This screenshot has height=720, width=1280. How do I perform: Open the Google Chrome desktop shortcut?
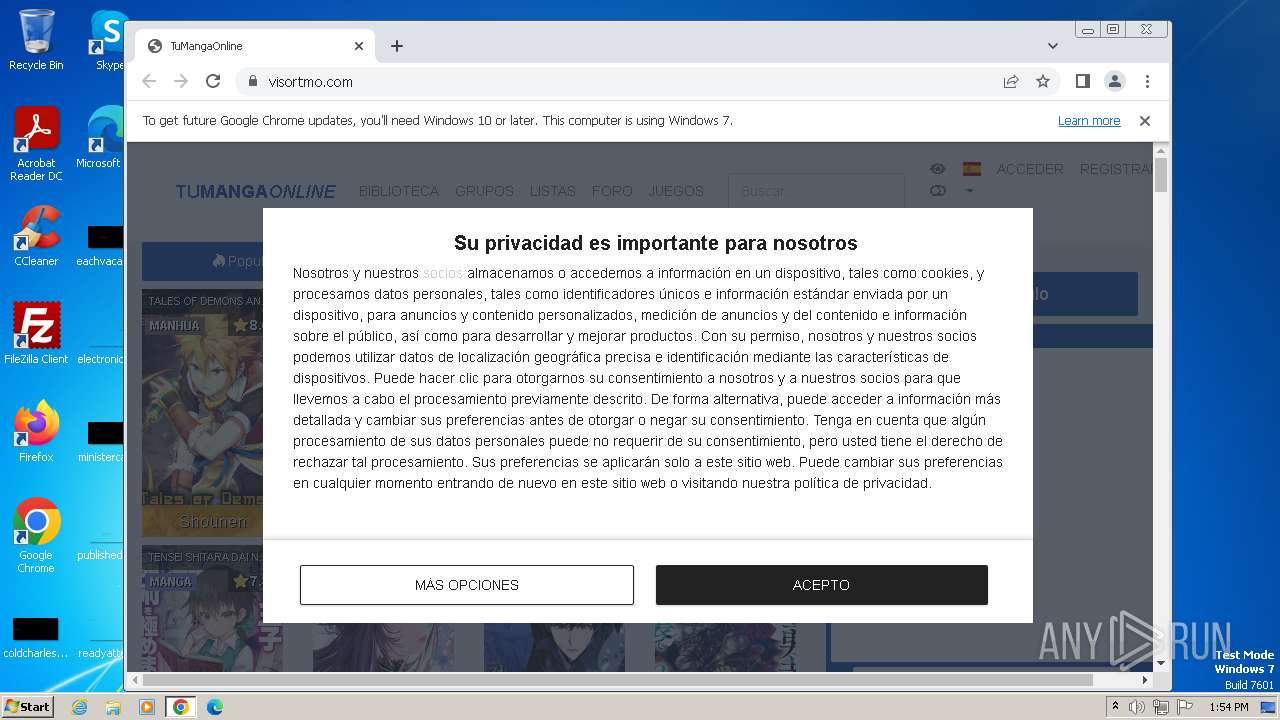tap(36, 536)
